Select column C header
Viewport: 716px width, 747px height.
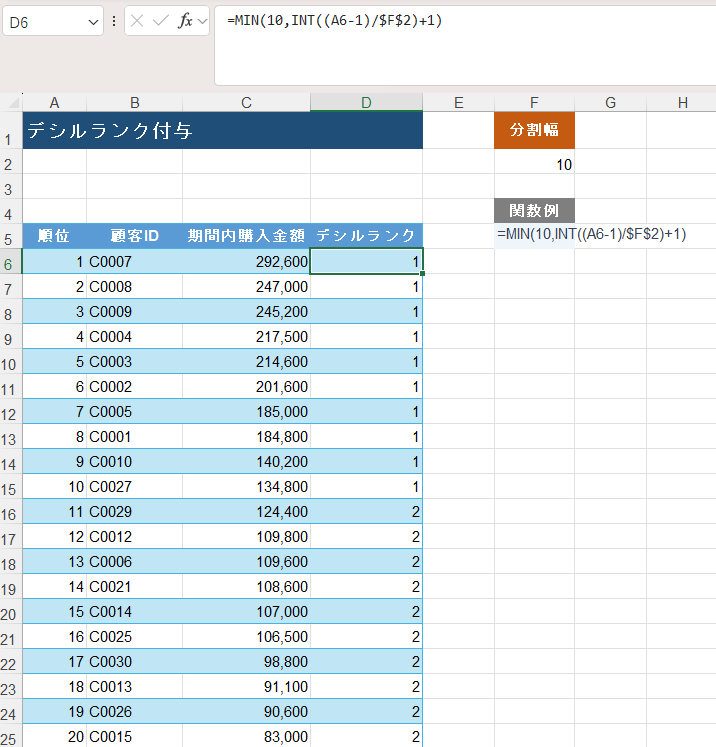[246, 102]
